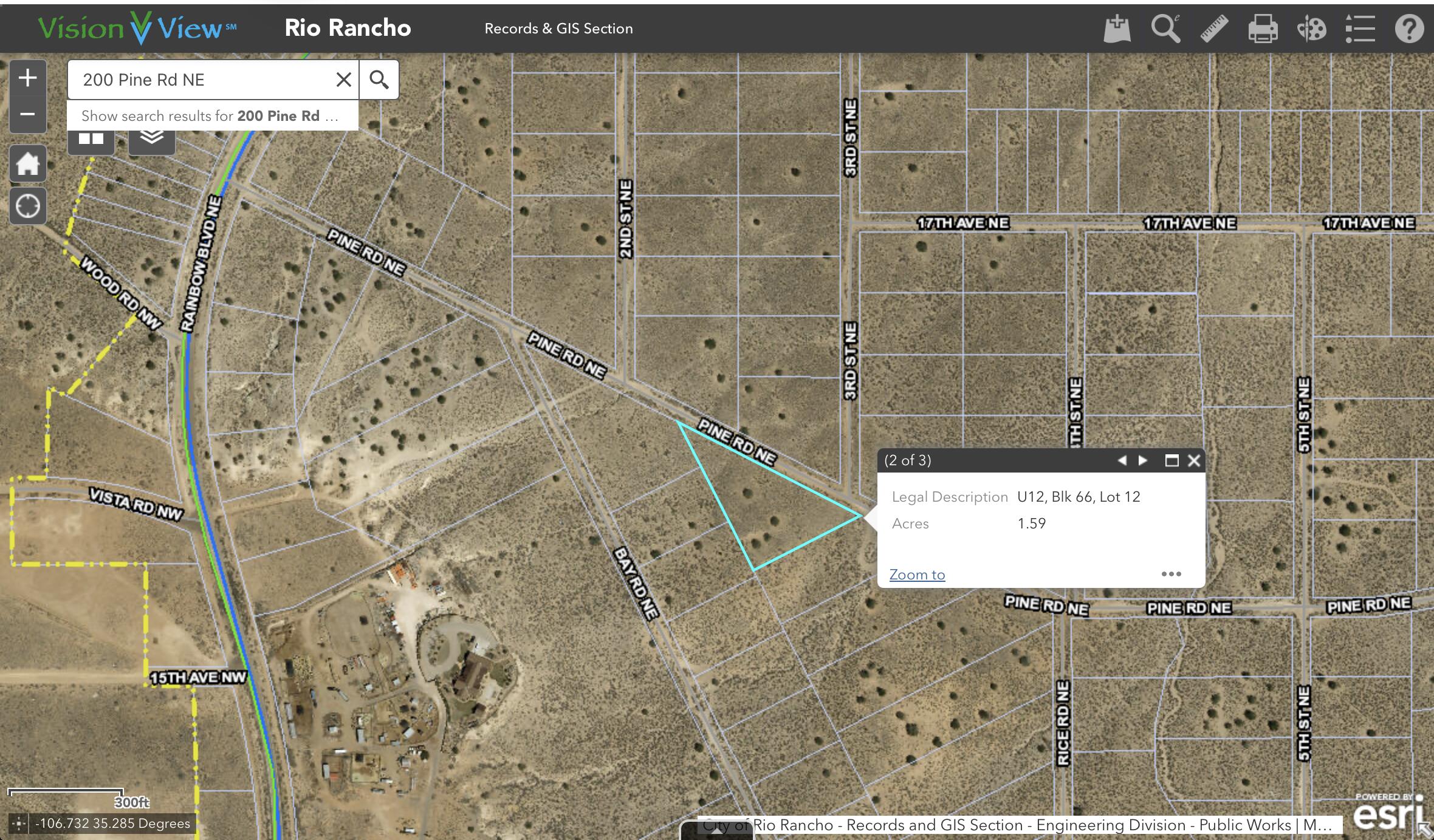
Task: Open coordinate widget crosshair button
Action: pyautogui.click(x=19, y=824)
